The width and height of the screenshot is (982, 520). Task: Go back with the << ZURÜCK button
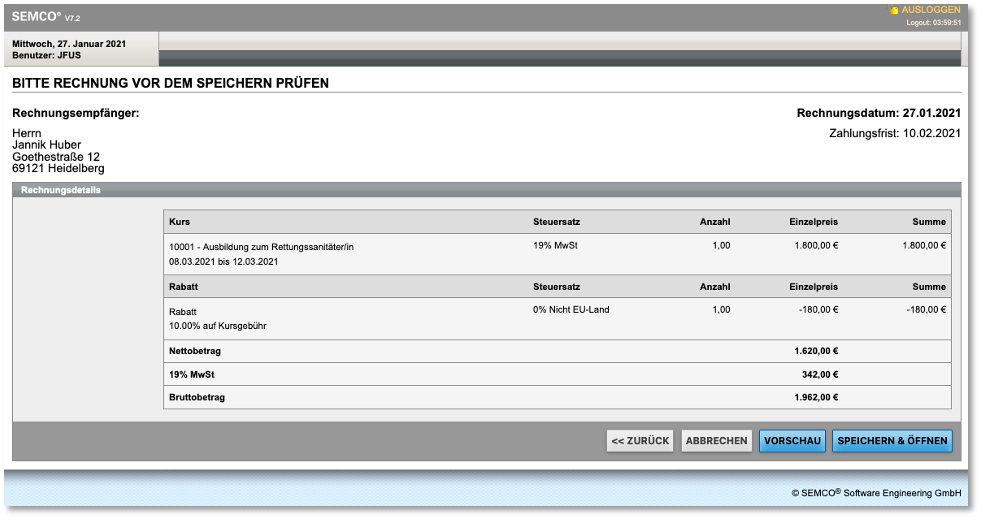(x=640, y=441)
